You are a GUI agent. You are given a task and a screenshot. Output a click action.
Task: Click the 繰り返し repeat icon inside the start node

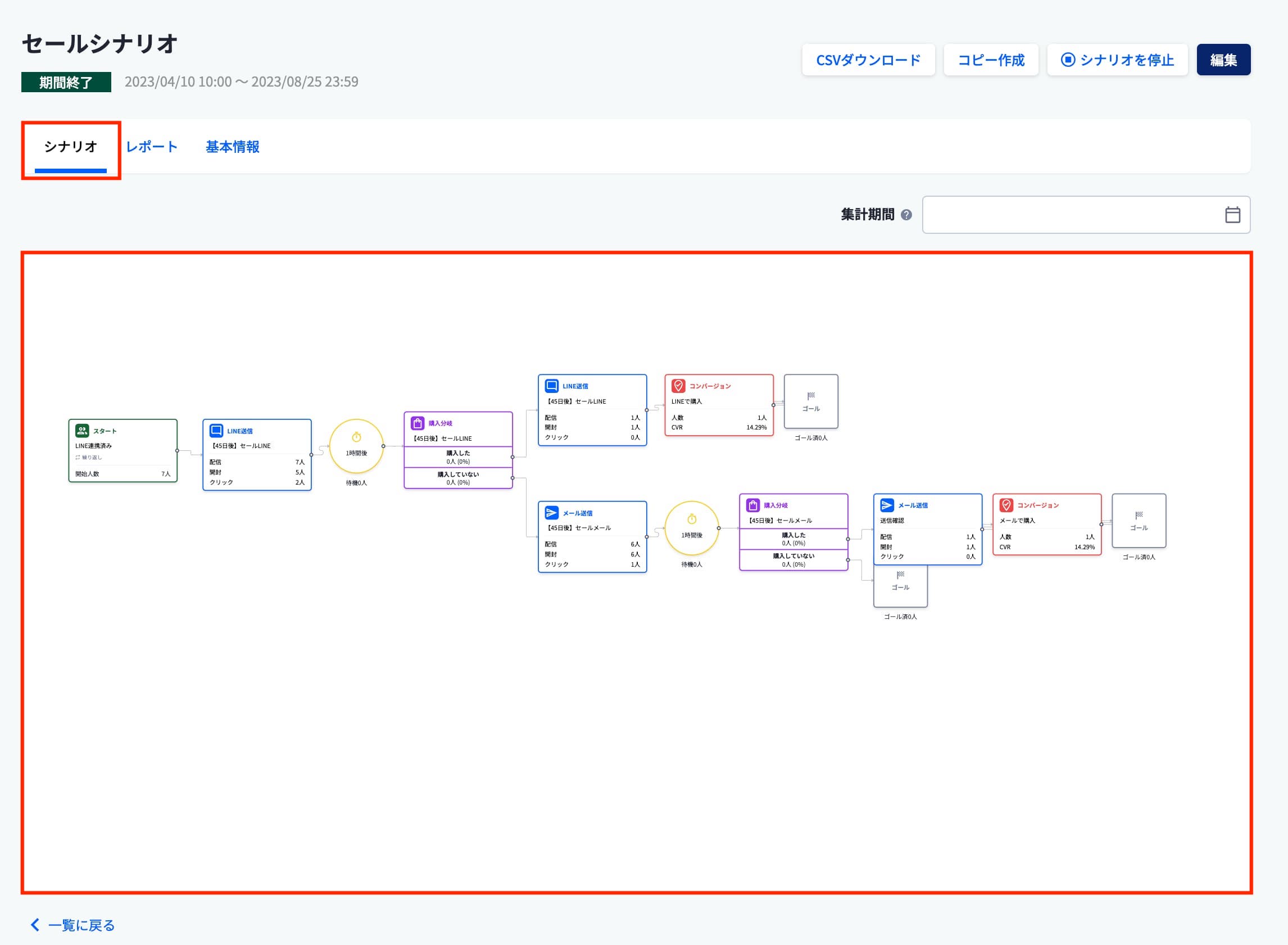click(x=78, y=458)
